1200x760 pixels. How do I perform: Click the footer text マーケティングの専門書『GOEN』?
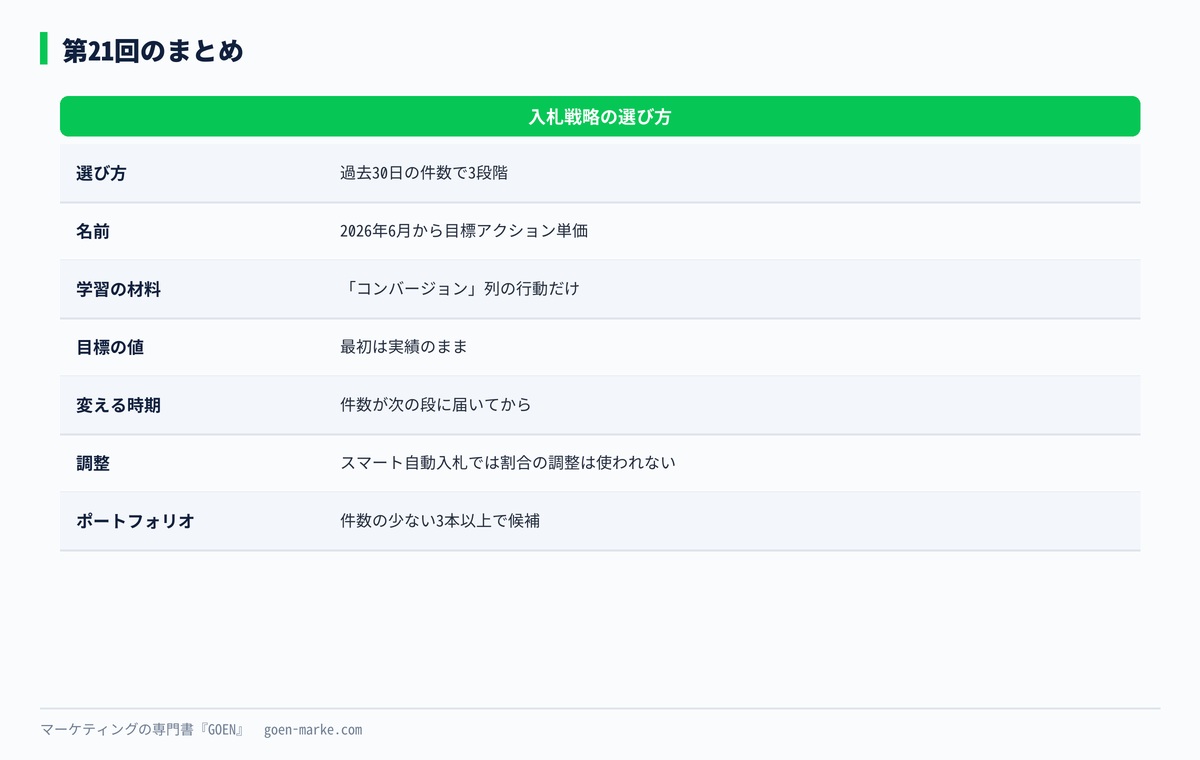tap(143, 730)
